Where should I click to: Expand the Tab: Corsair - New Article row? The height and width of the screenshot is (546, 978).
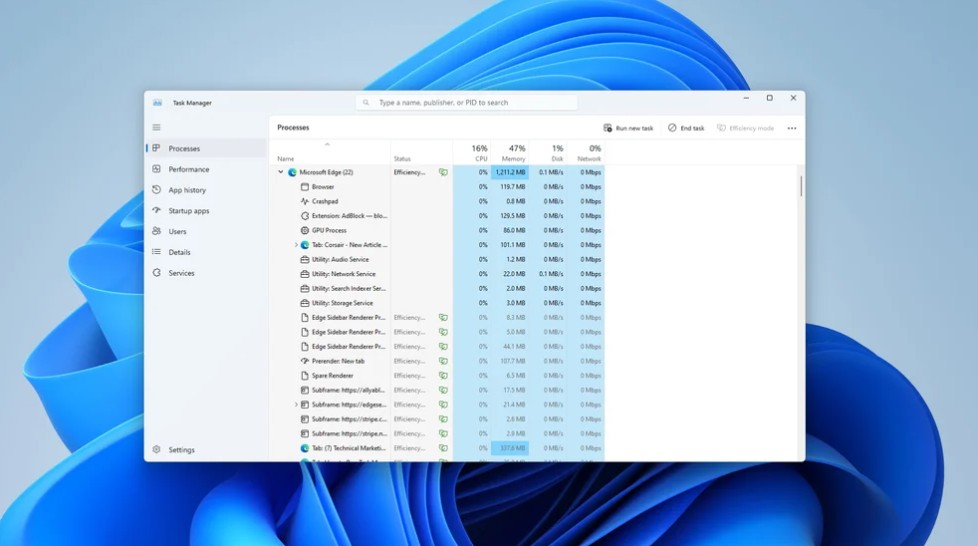point(296,245)
